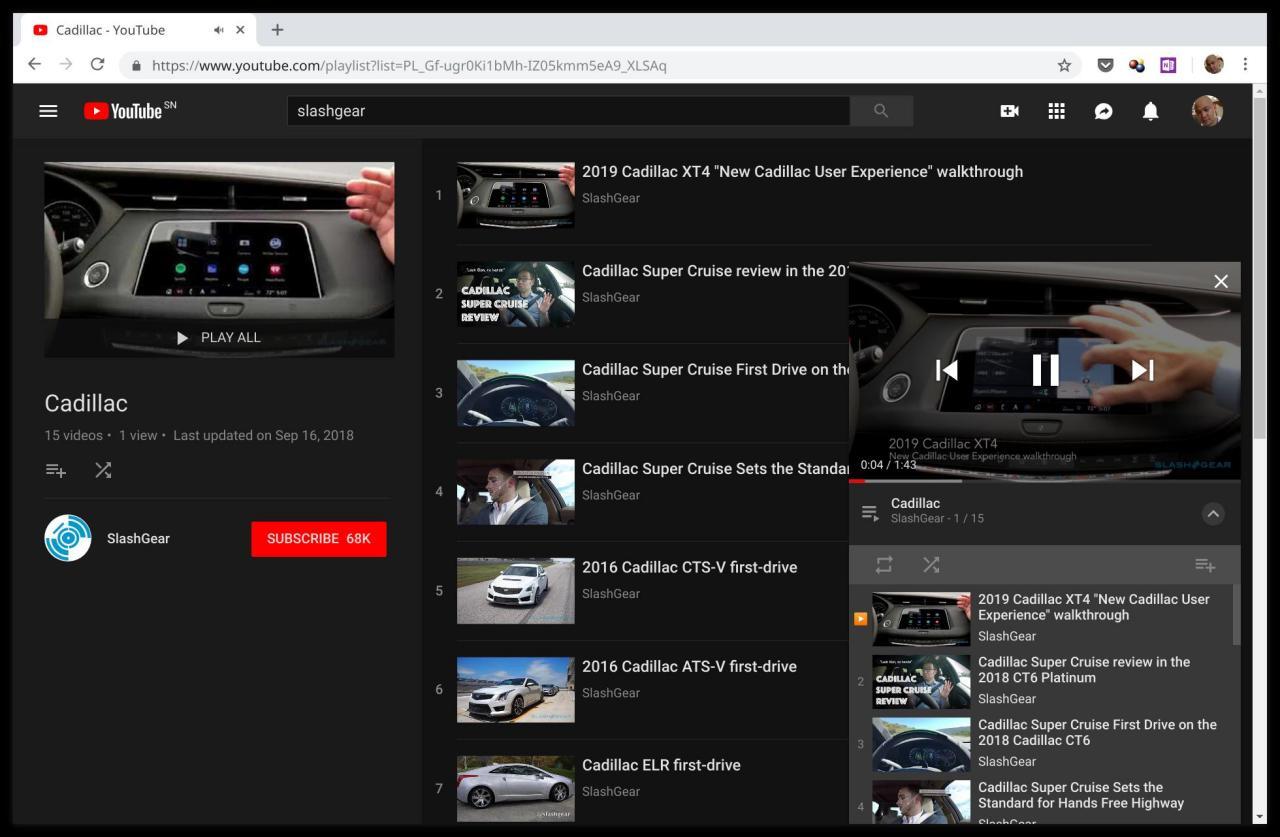Skip to next video in miniplayer
This screenshot has height=837, width=1280.
[x=1142, y=370]
